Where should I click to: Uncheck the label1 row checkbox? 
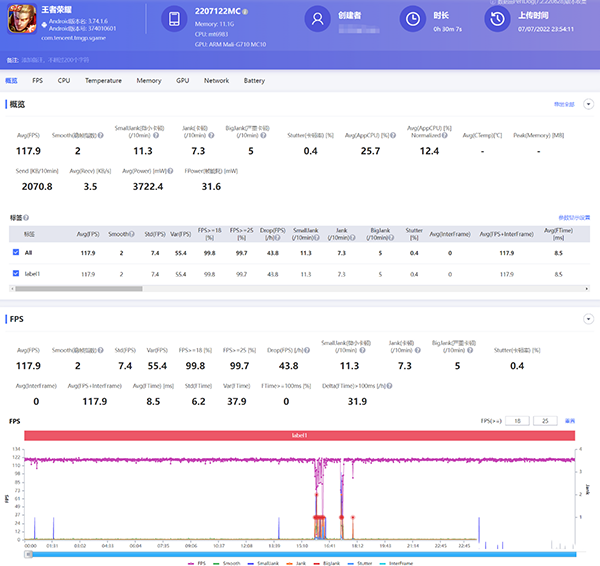tap(15, 273)
